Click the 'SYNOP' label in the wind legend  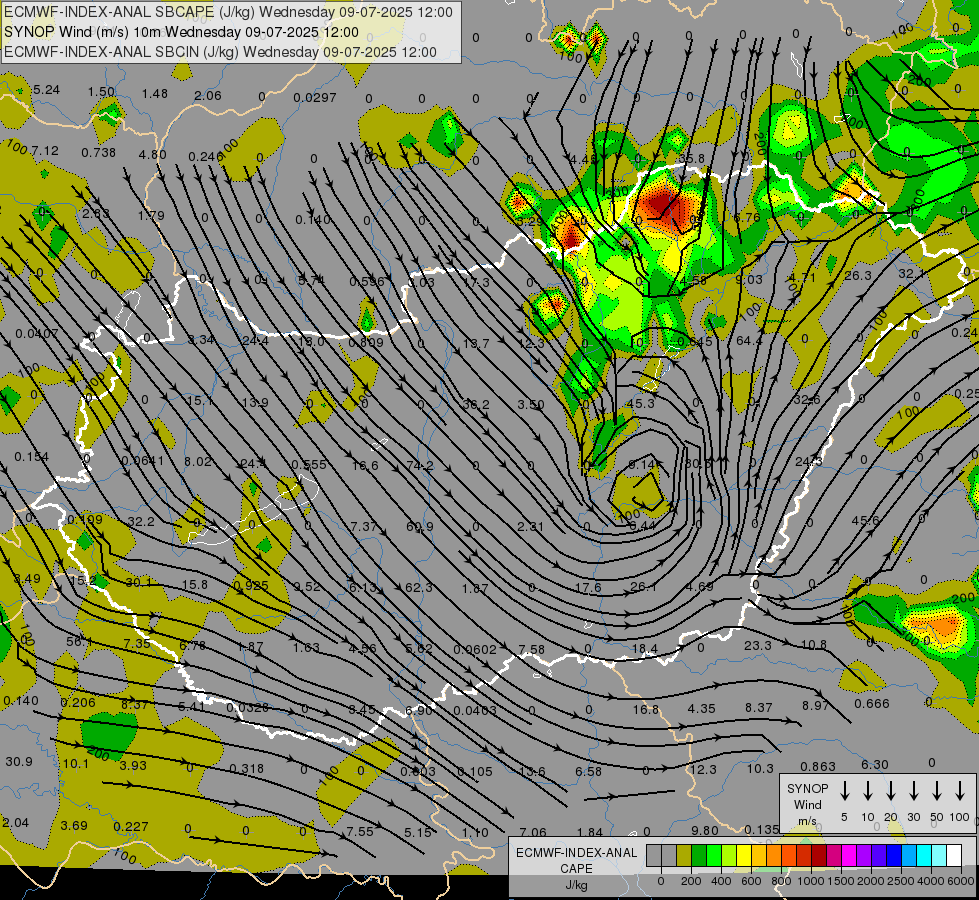807,789
